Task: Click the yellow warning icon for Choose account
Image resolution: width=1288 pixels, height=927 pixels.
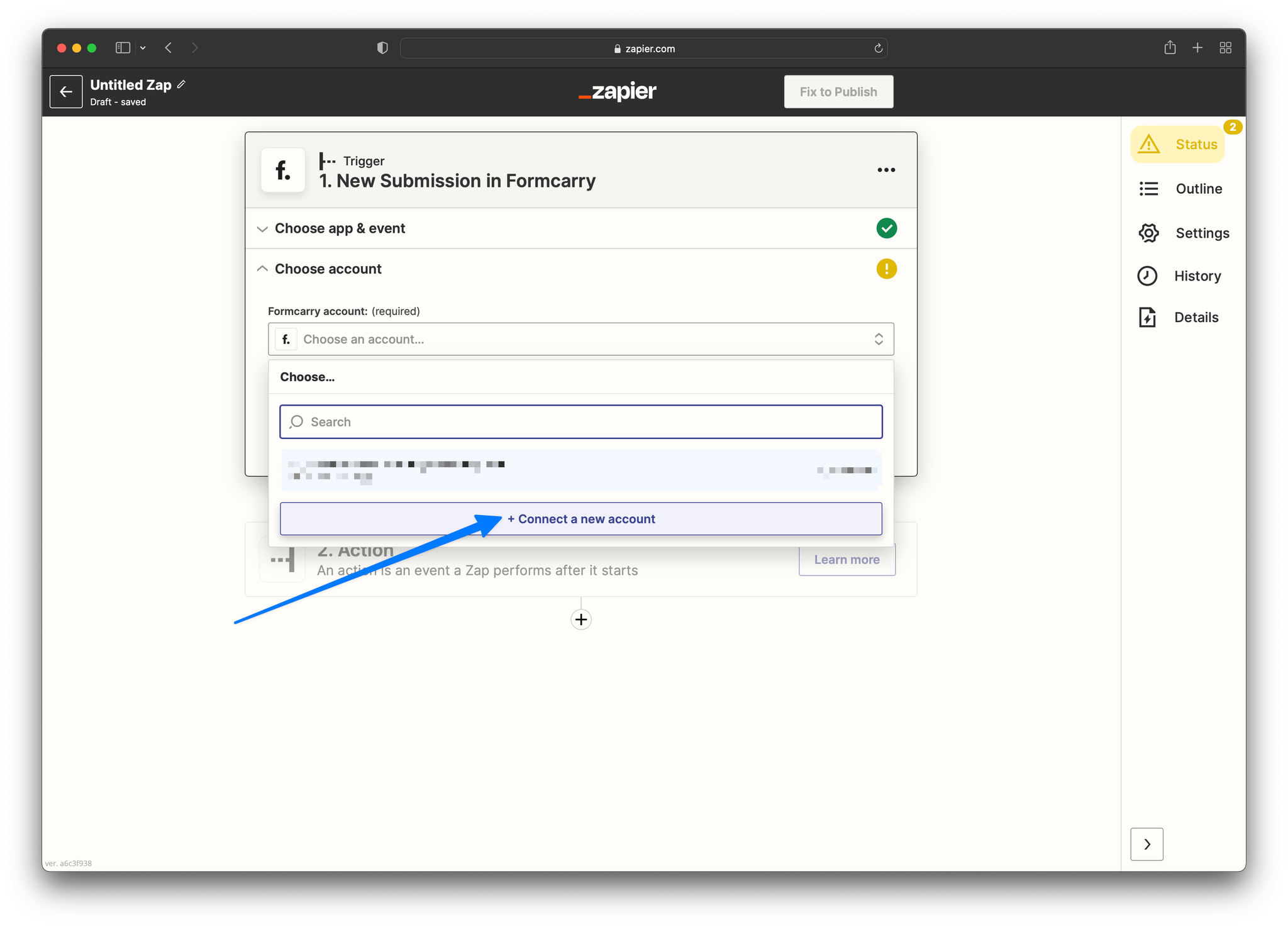Action: [x=886, y=269]
